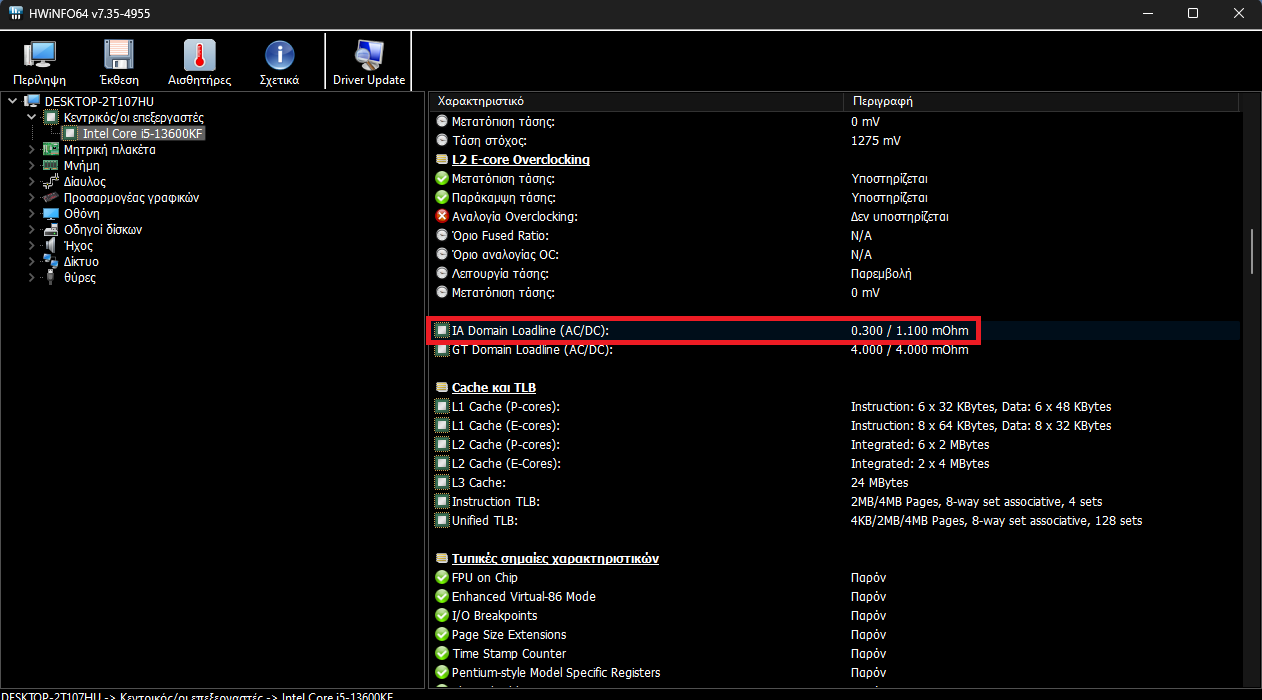The image size is (1262, 700).
Task: Click the memory module icon beside Μνήμη
Action: (51, 166)
